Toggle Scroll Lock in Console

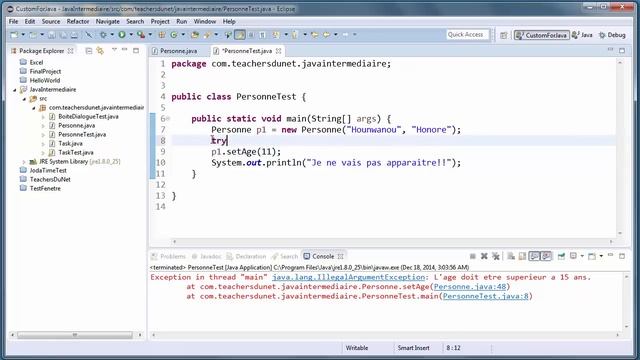click(x=522, y=256)
